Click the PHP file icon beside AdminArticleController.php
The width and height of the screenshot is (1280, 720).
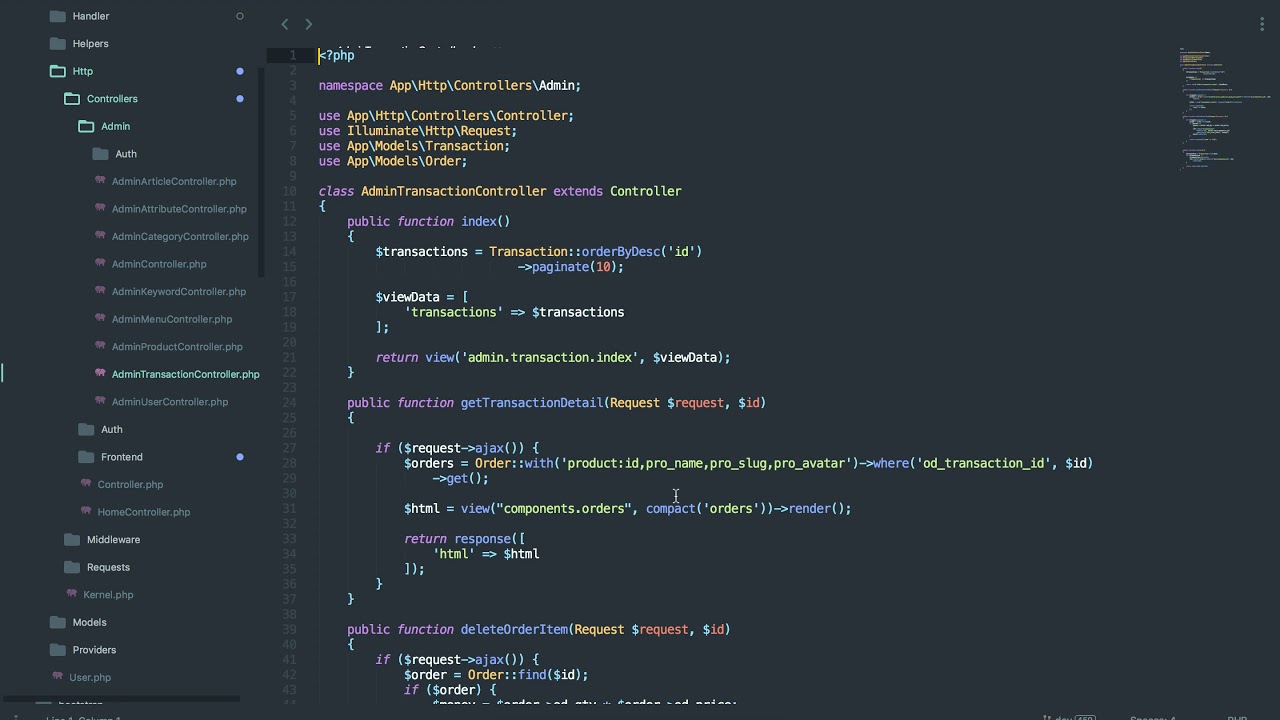(x=100, y=181)
